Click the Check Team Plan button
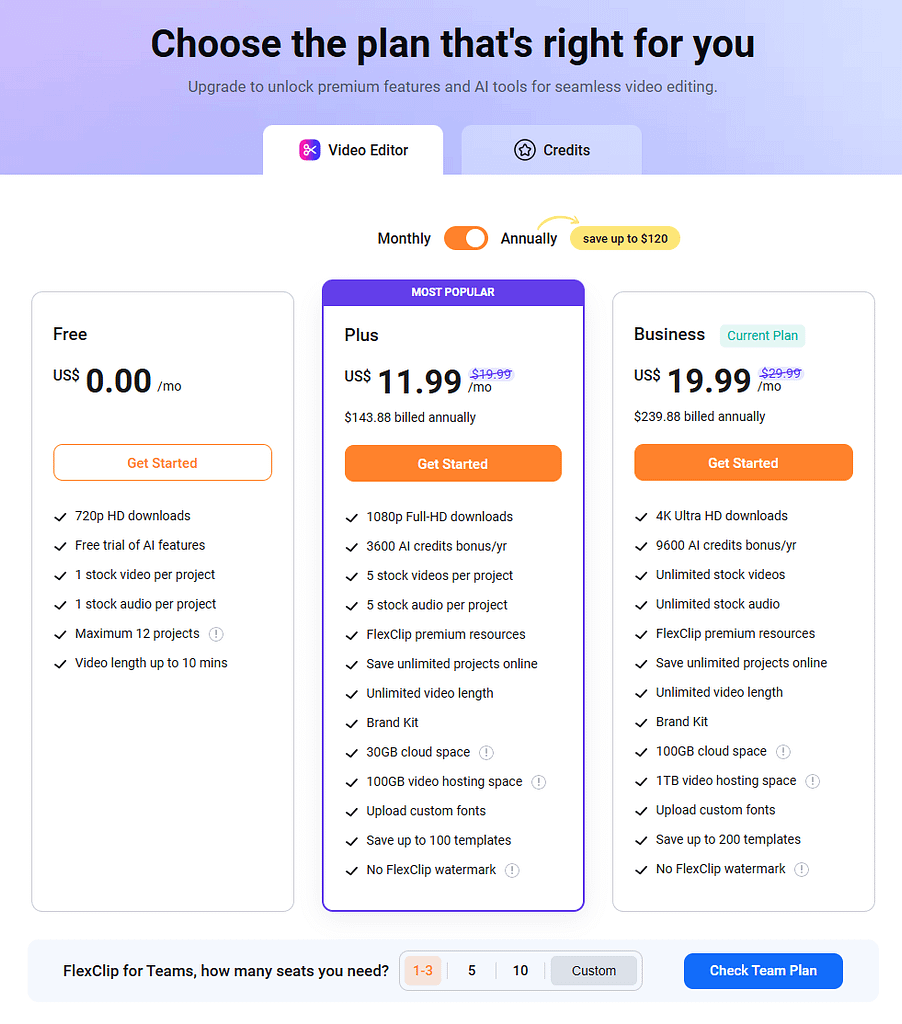The width and height of the screenshot is (902, 1024). (763, 970)
